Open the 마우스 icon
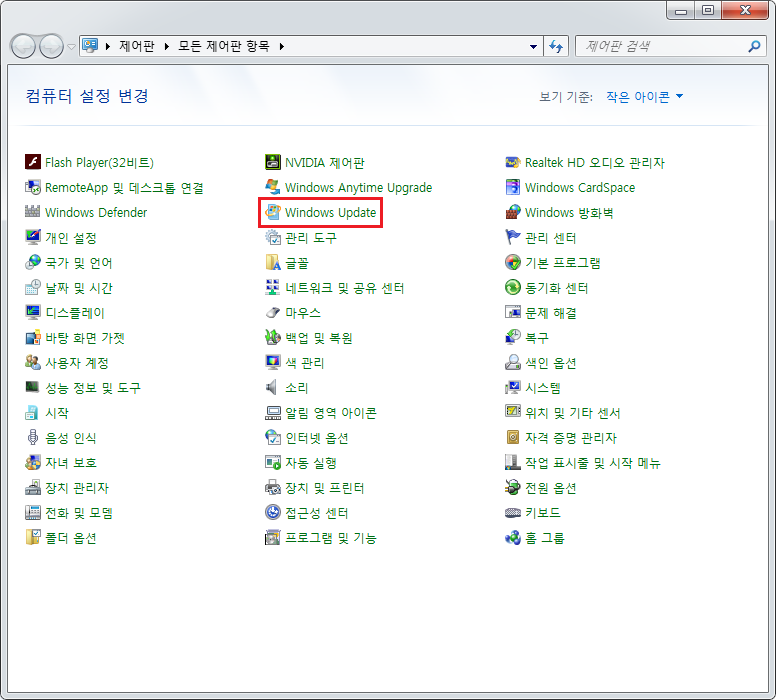The image size is (776, 700). point(273,312)
